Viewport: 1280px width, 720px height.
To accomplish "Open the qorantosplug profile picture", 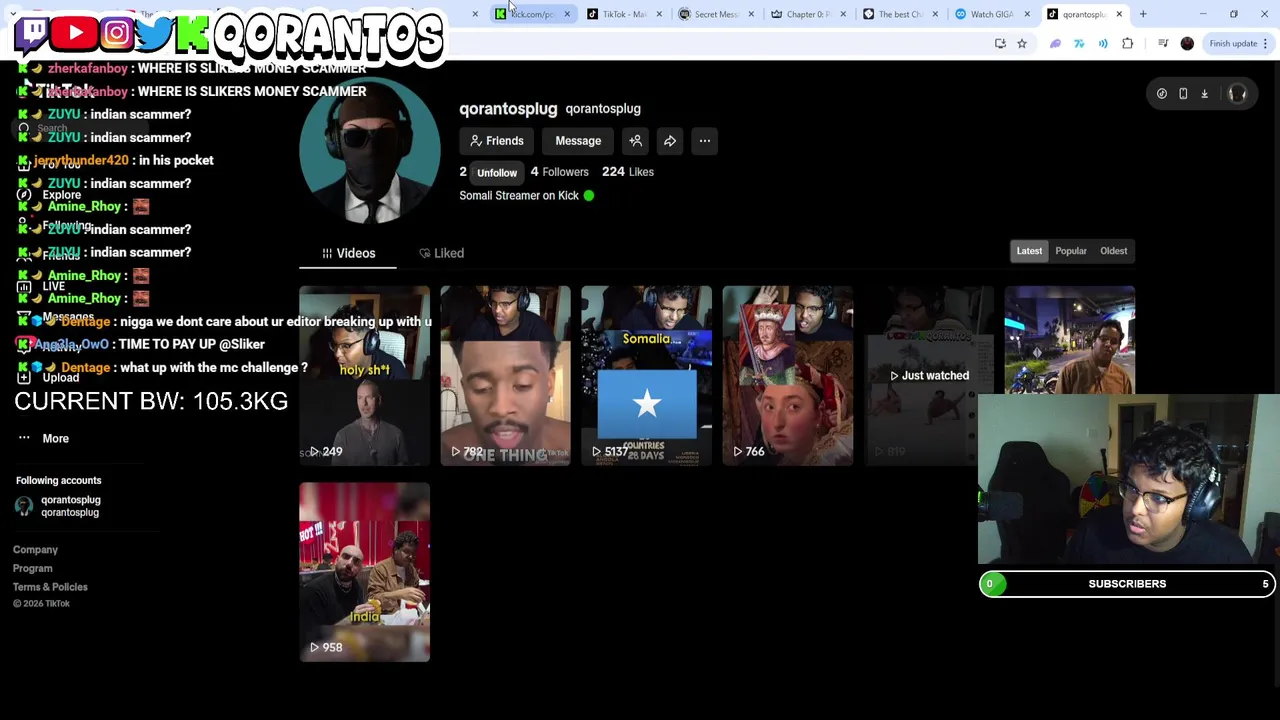I will pos(370,151).
